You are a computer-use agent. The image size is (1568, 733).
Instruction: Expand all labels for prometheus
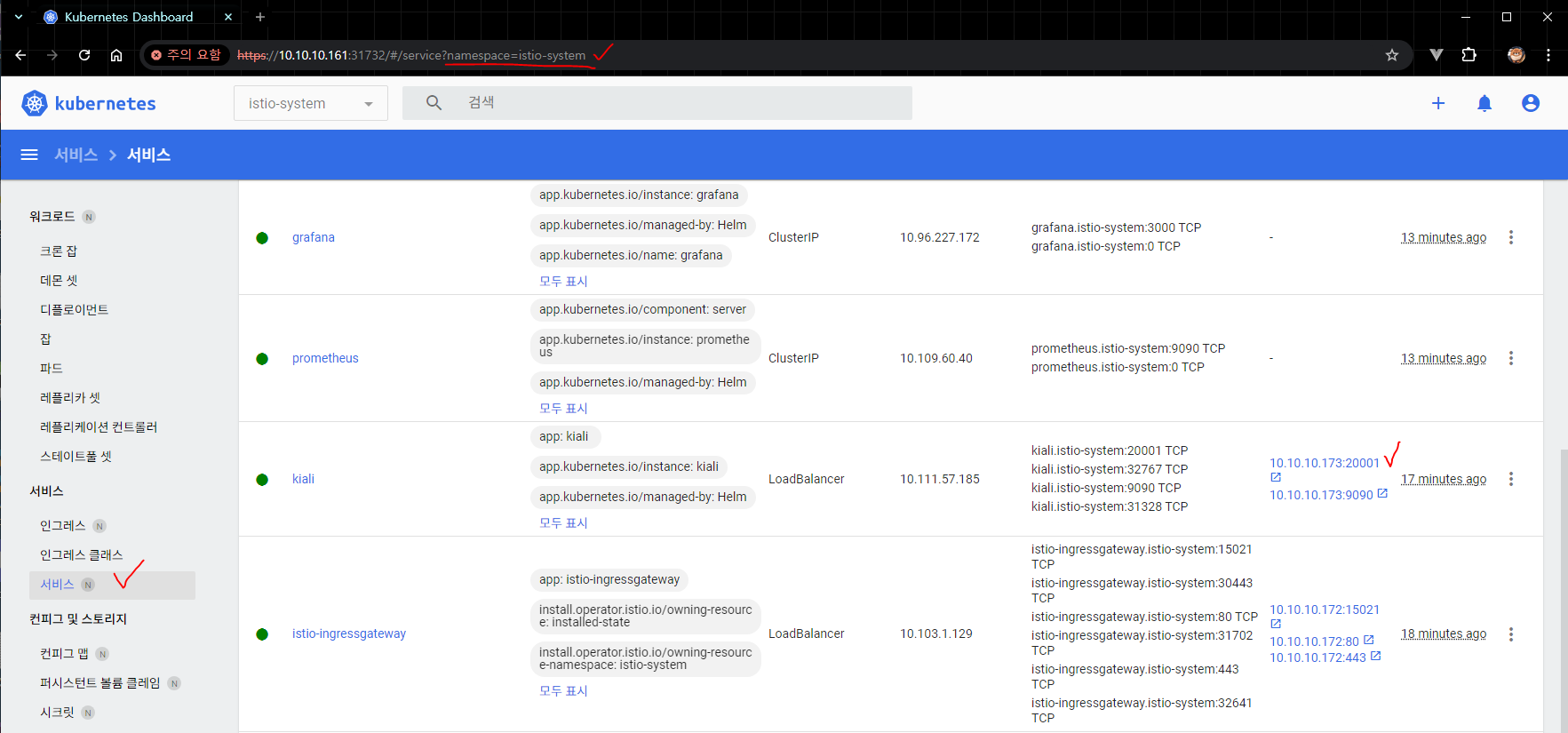click(563, 408)
